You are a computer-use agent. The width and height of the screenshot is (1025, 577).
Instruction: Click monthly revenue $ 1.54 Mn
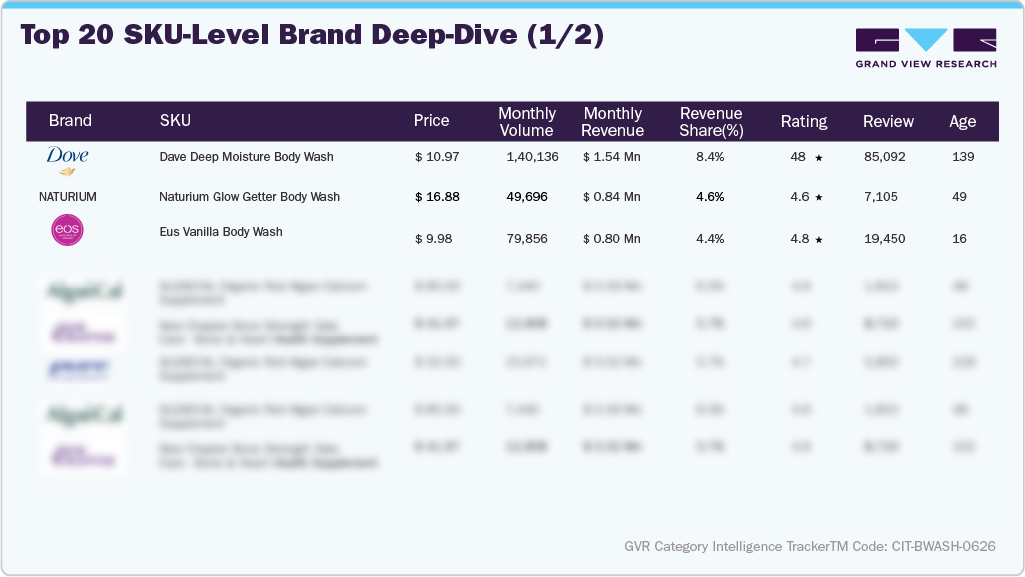pyautogui.click(x=611, y=157)
